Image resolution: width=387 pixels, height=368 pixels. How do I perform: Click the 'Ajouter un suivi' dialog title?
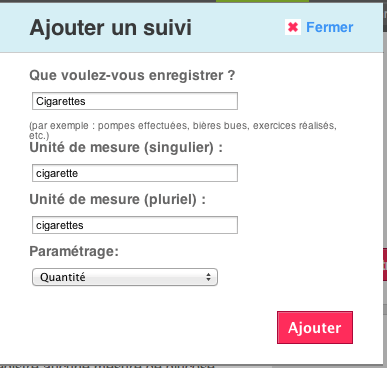pyautogui.click(x=111, y=27)
